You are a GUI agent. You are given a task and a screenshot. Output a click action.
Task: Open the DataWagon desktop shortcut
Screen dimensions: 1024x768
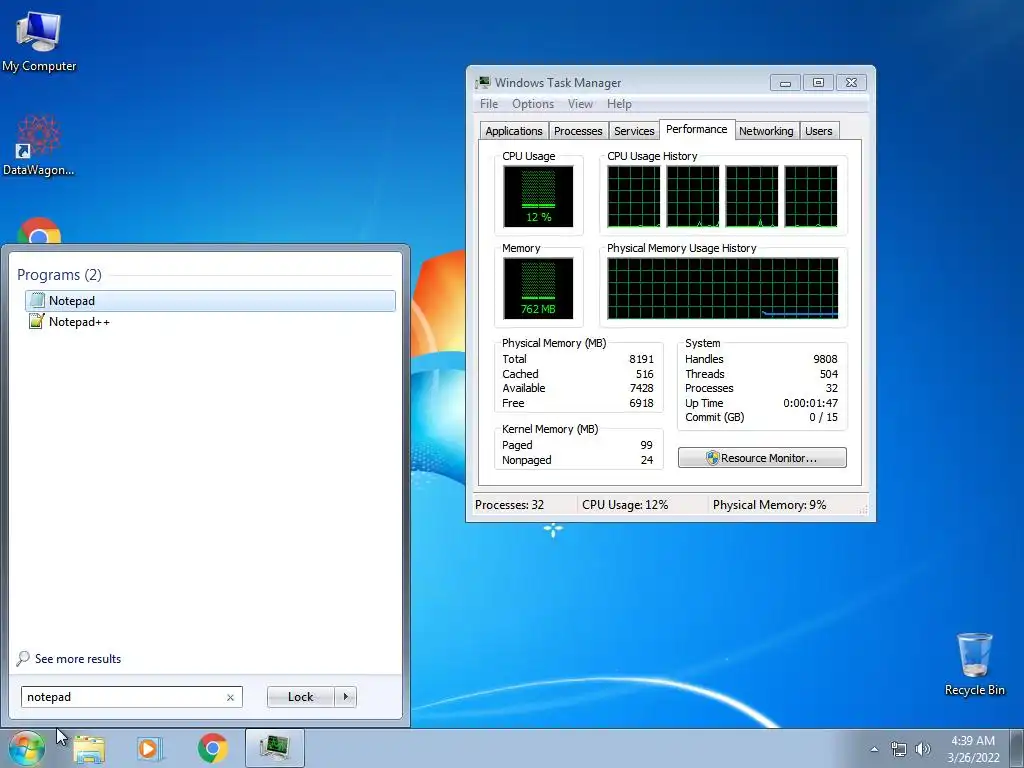pyautogui.click(x=38, y=145)
